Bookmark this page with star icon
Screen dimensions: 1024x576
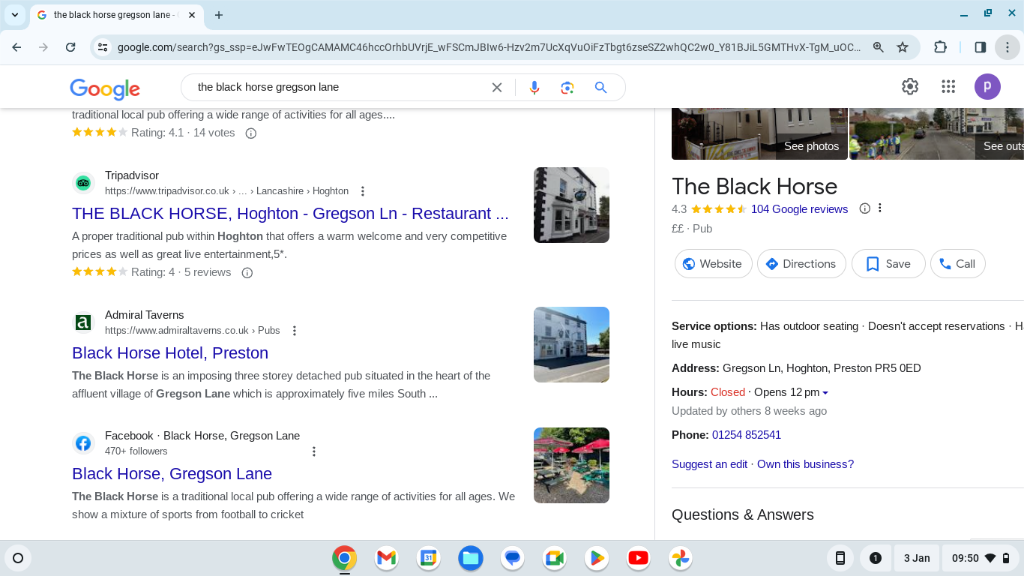(x=903, y=47)
